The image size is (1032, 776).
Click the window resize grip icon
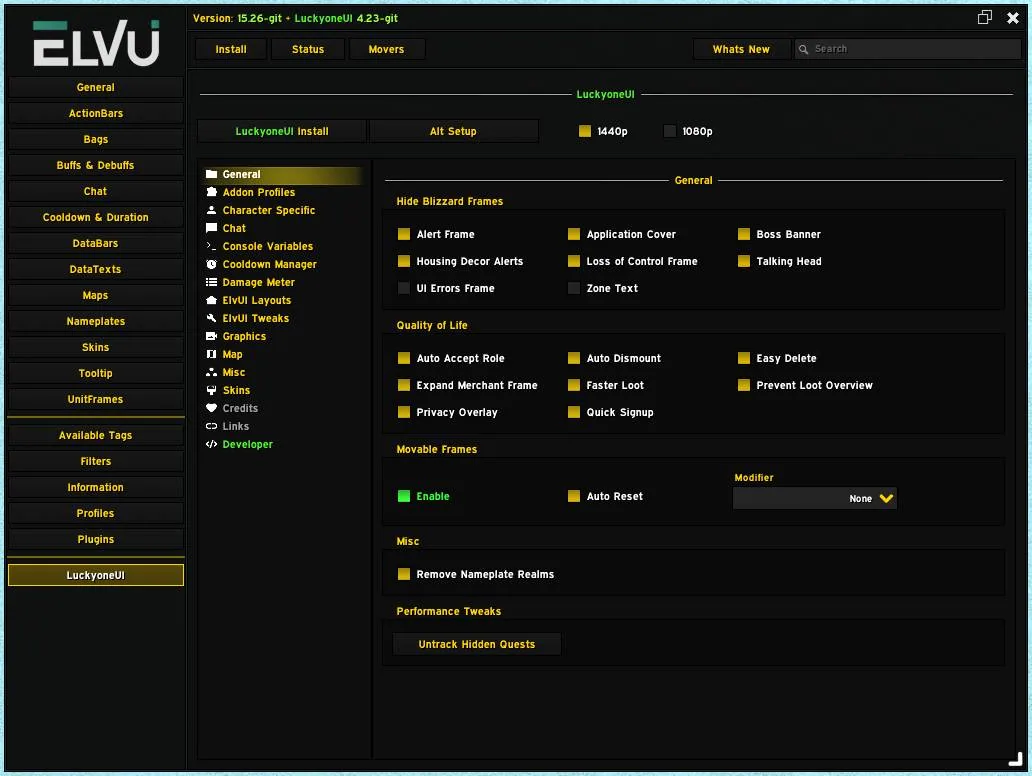(x=1016, y=760)
